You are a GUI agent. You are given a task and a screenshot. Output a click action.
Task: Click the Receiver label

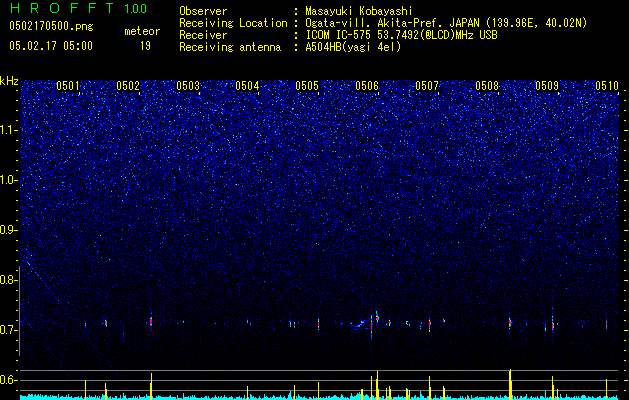(203, 35)
